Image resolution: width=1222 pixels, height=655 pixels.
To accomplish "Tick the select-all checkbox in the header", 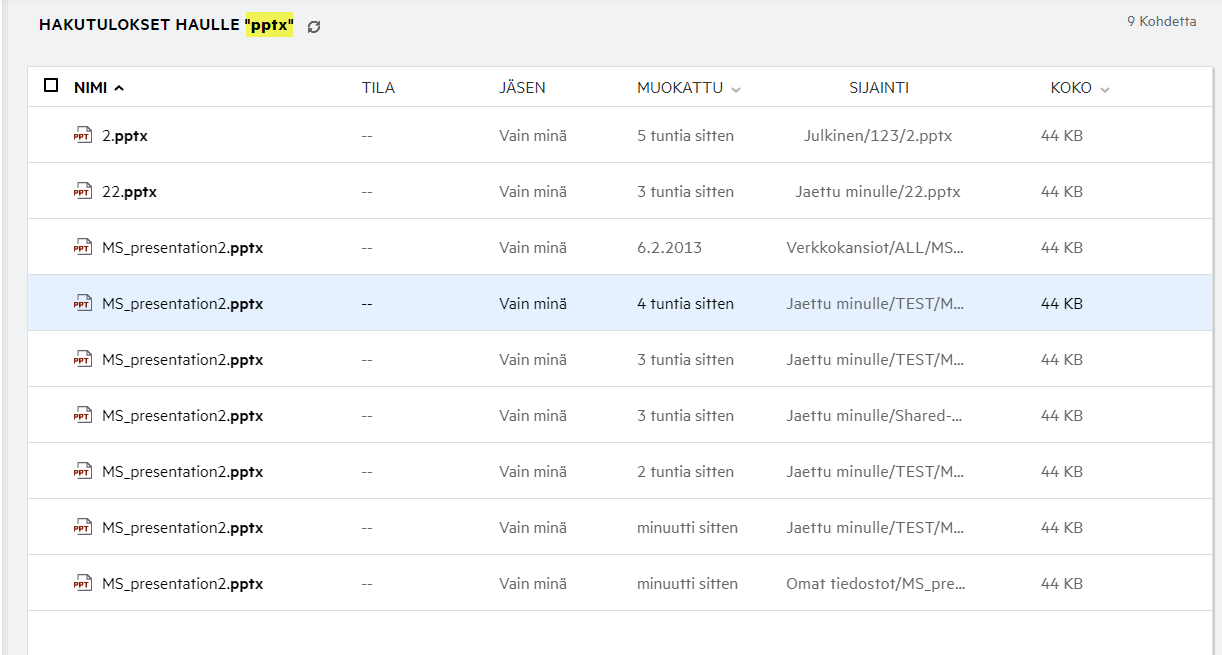I will coord(51,86).
